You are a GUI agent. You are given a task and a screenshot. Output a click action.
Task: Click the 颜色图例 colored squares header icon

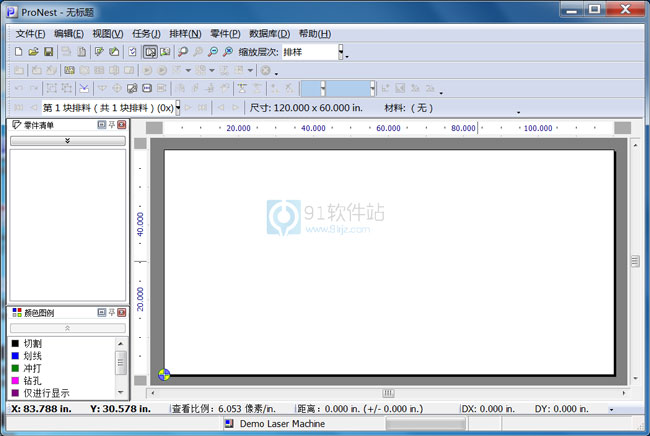(x=17, y=312)
